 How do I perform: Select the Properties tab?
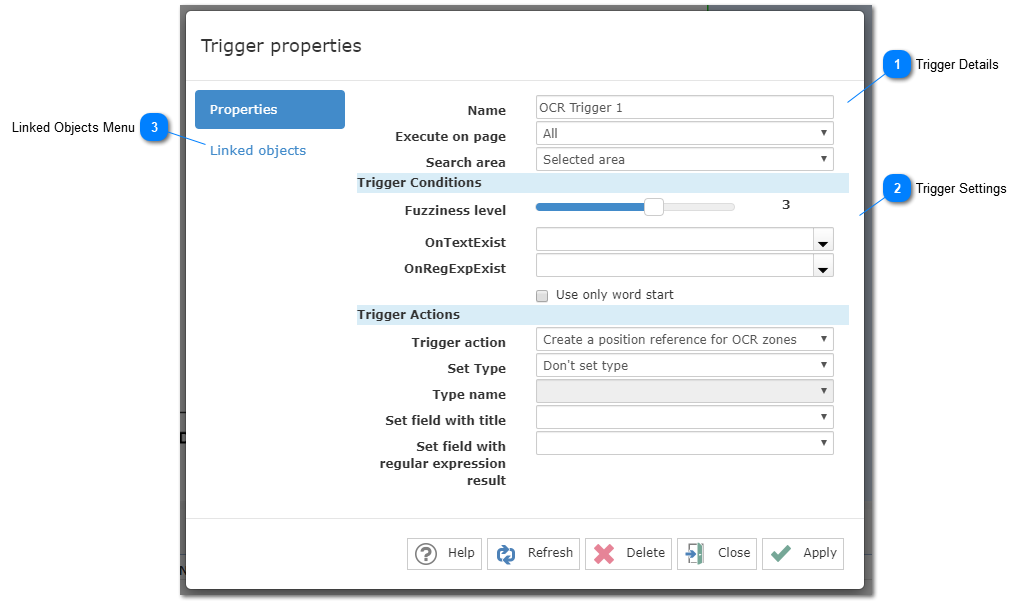[269, 110]
